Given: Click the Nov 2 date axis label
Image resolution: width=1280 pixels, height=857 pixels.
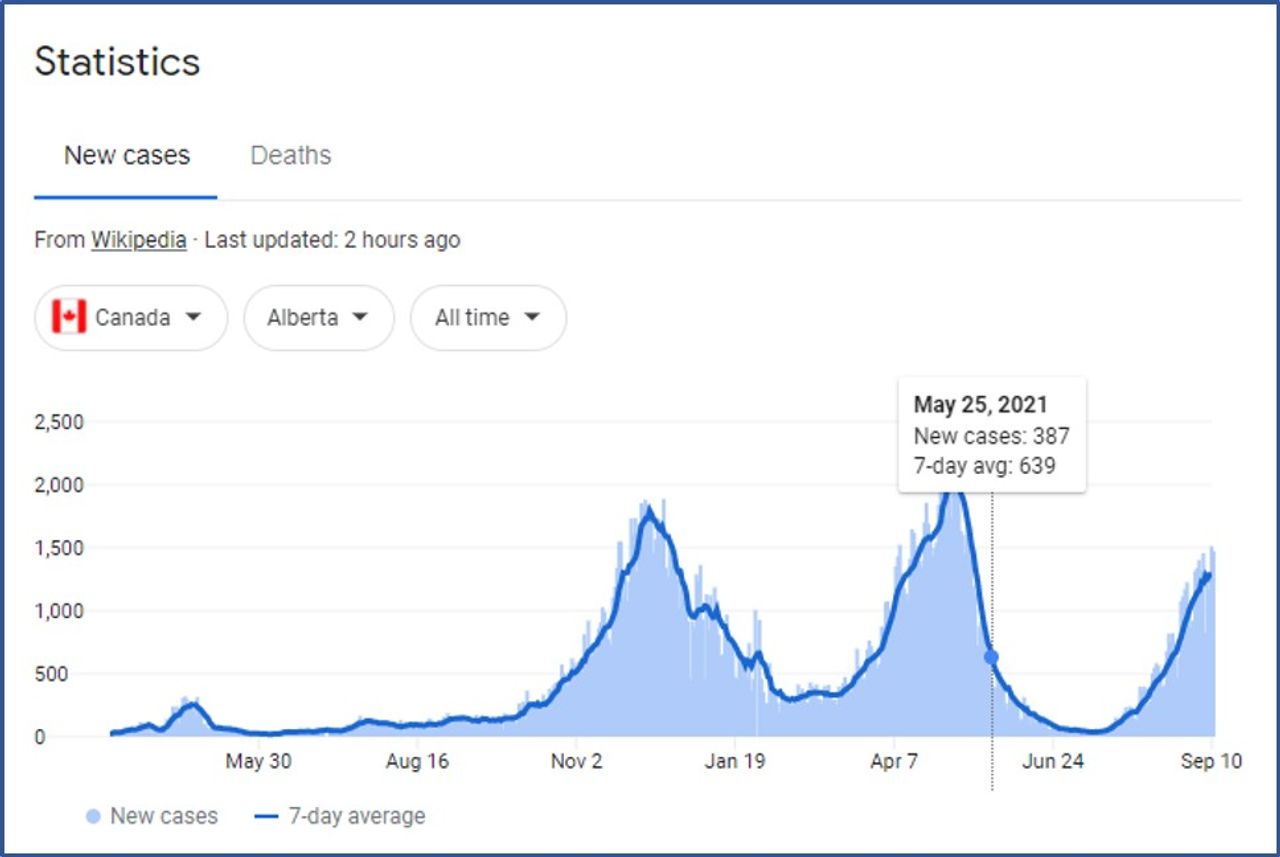Looking at the screenshot, I should 576,762.
